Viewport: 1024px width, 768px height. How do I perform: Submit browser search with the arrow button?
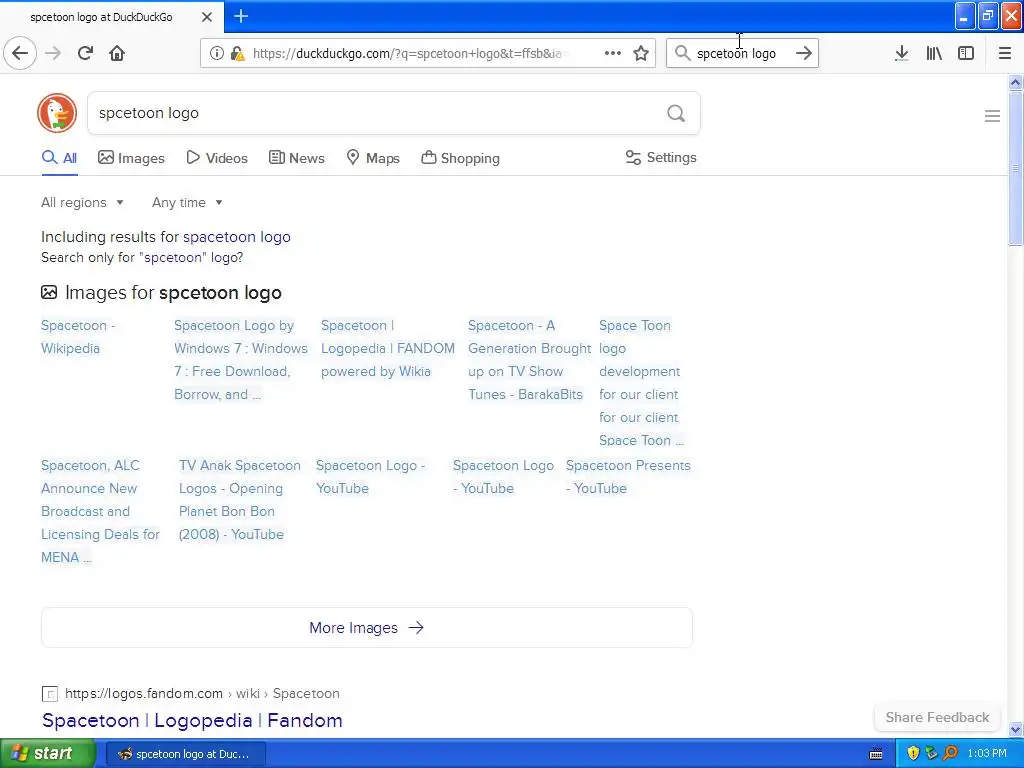(804, 53)
